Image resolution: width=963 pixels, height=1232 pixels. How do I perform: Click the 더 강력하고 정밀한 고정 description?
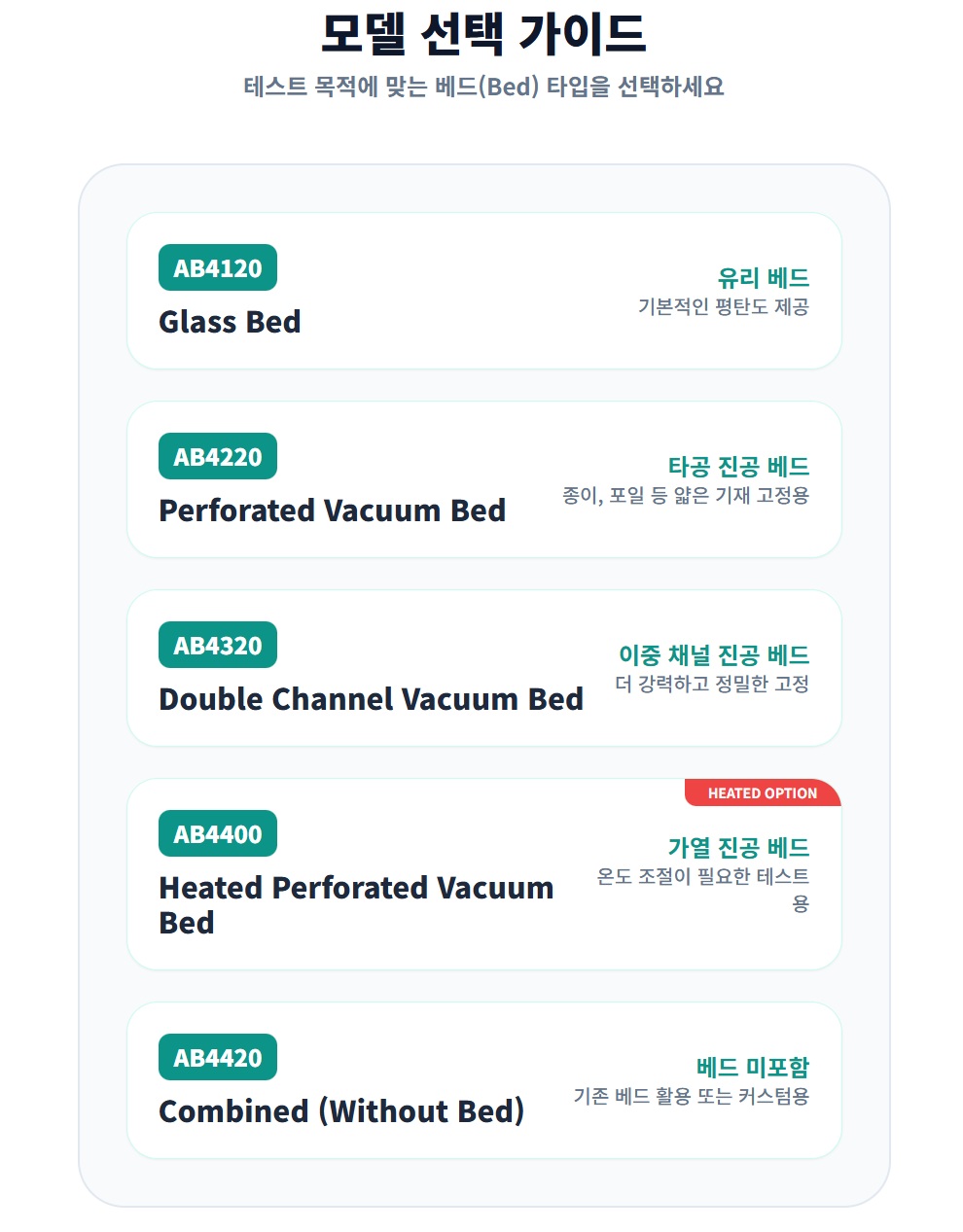click(711, 685)
